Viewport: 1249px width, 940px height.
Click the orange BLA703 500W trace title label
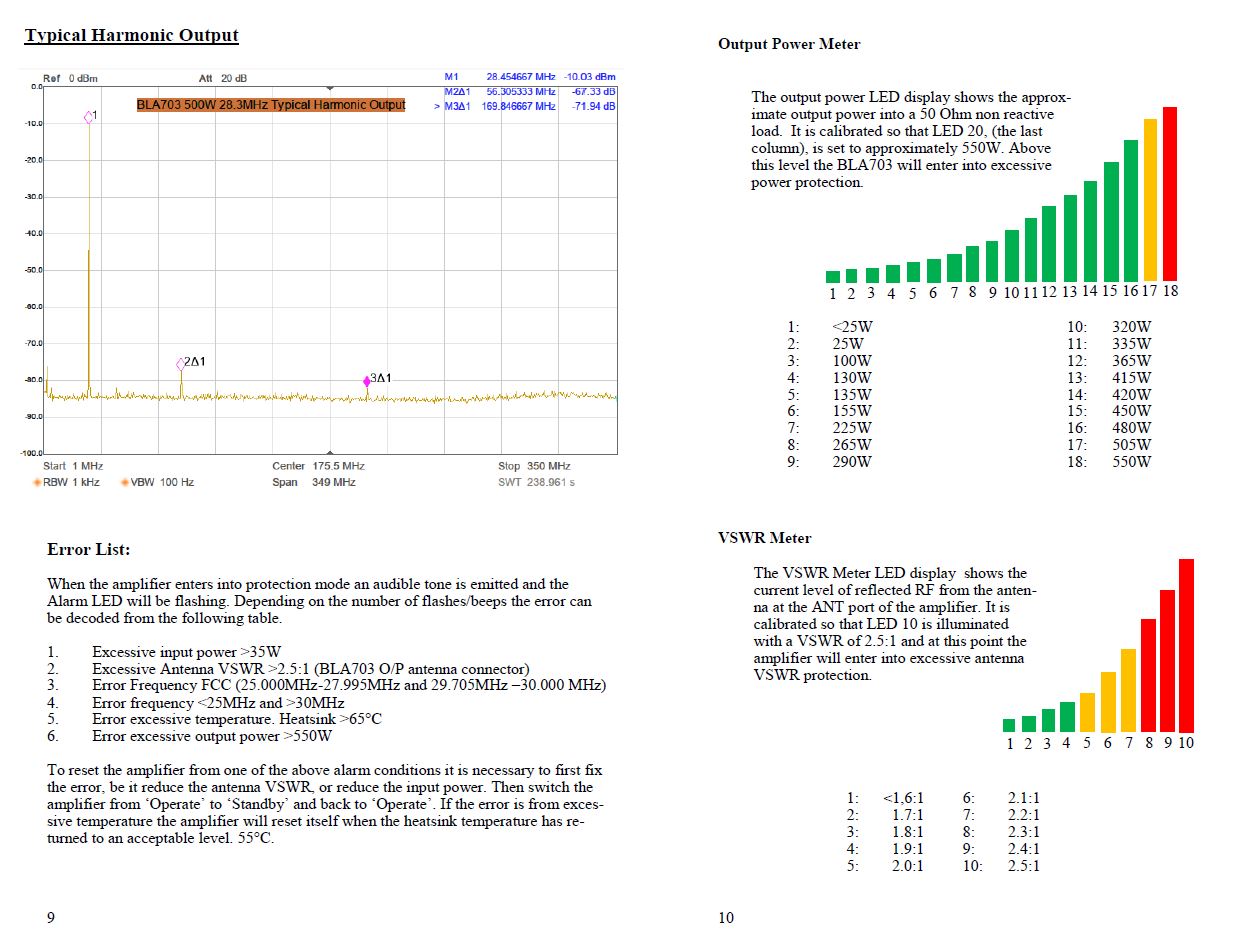[x=270, y=105]
